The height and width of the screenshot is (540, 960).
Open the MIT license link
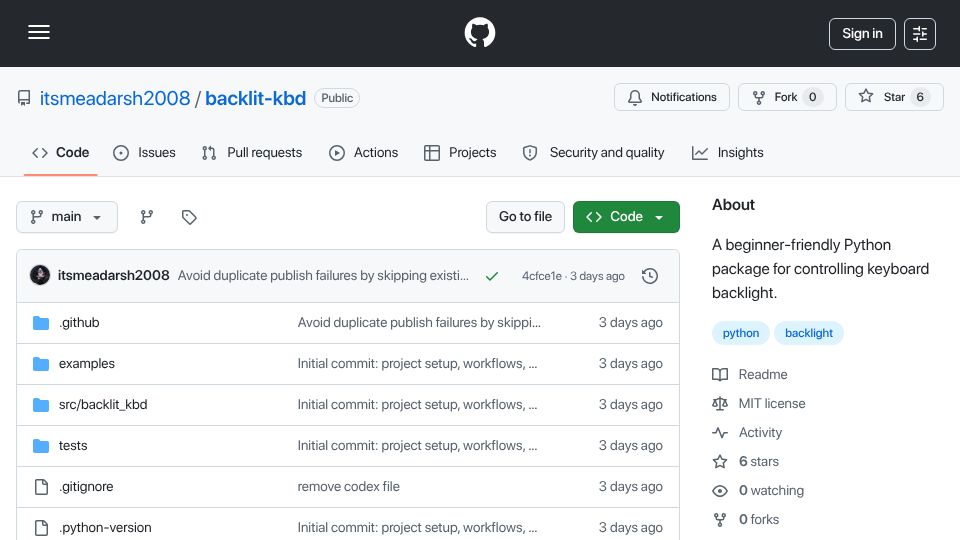(x=772, y=403)
